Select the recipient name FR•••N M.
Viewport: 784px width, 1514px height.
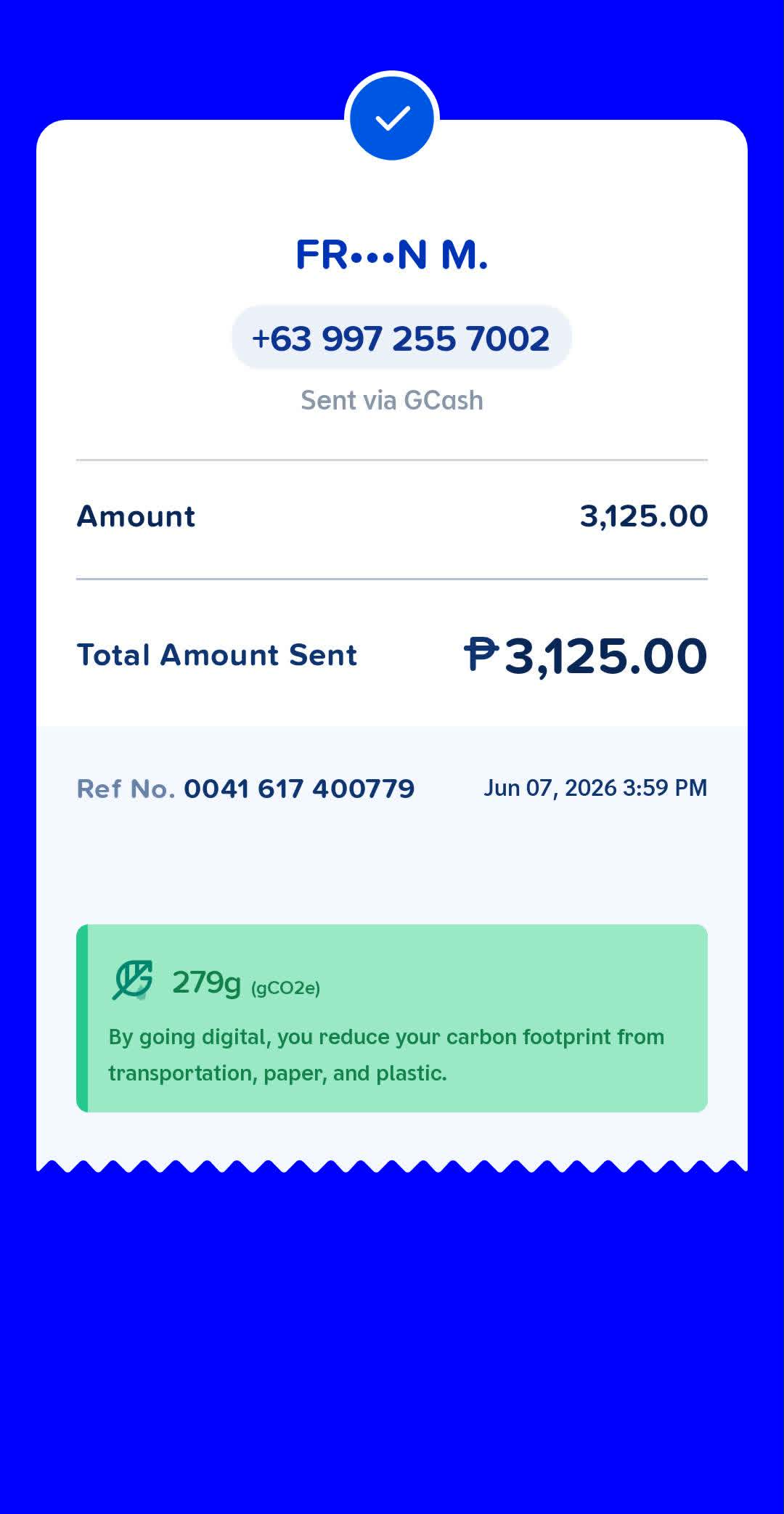[392, 255]
